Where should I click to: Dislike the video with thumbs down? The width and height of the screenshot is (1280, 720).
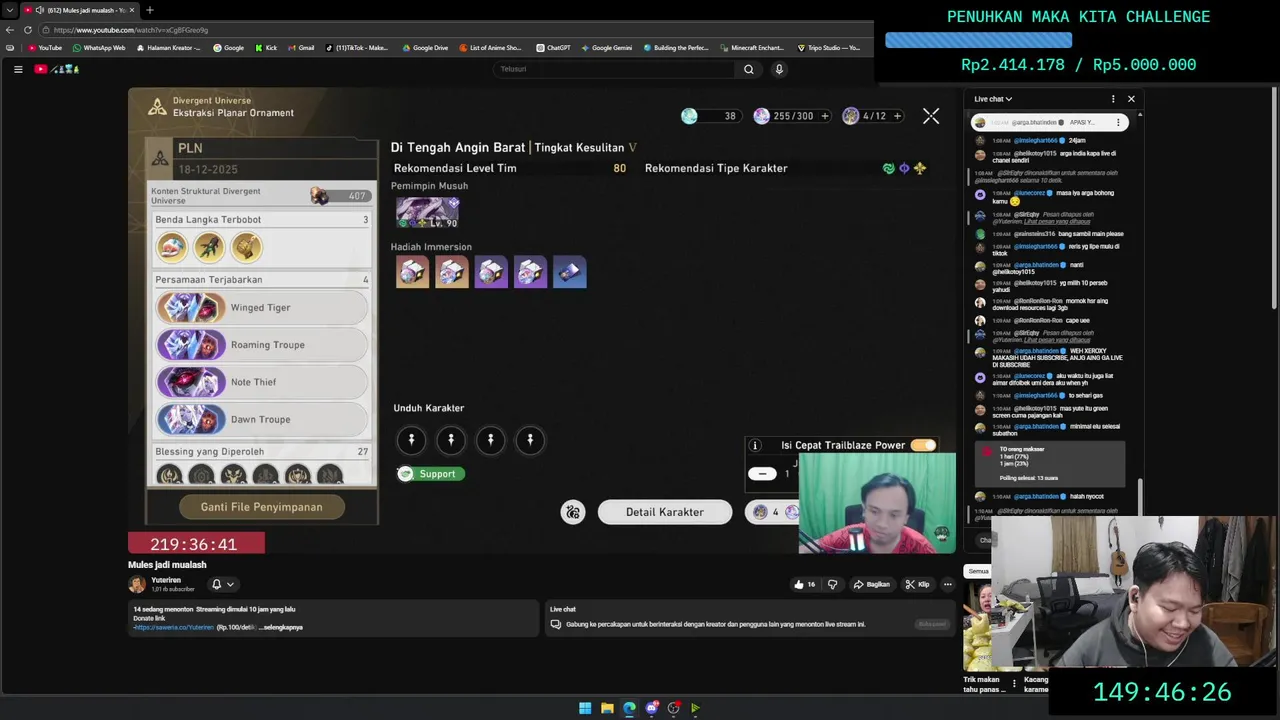click(832, 584)
